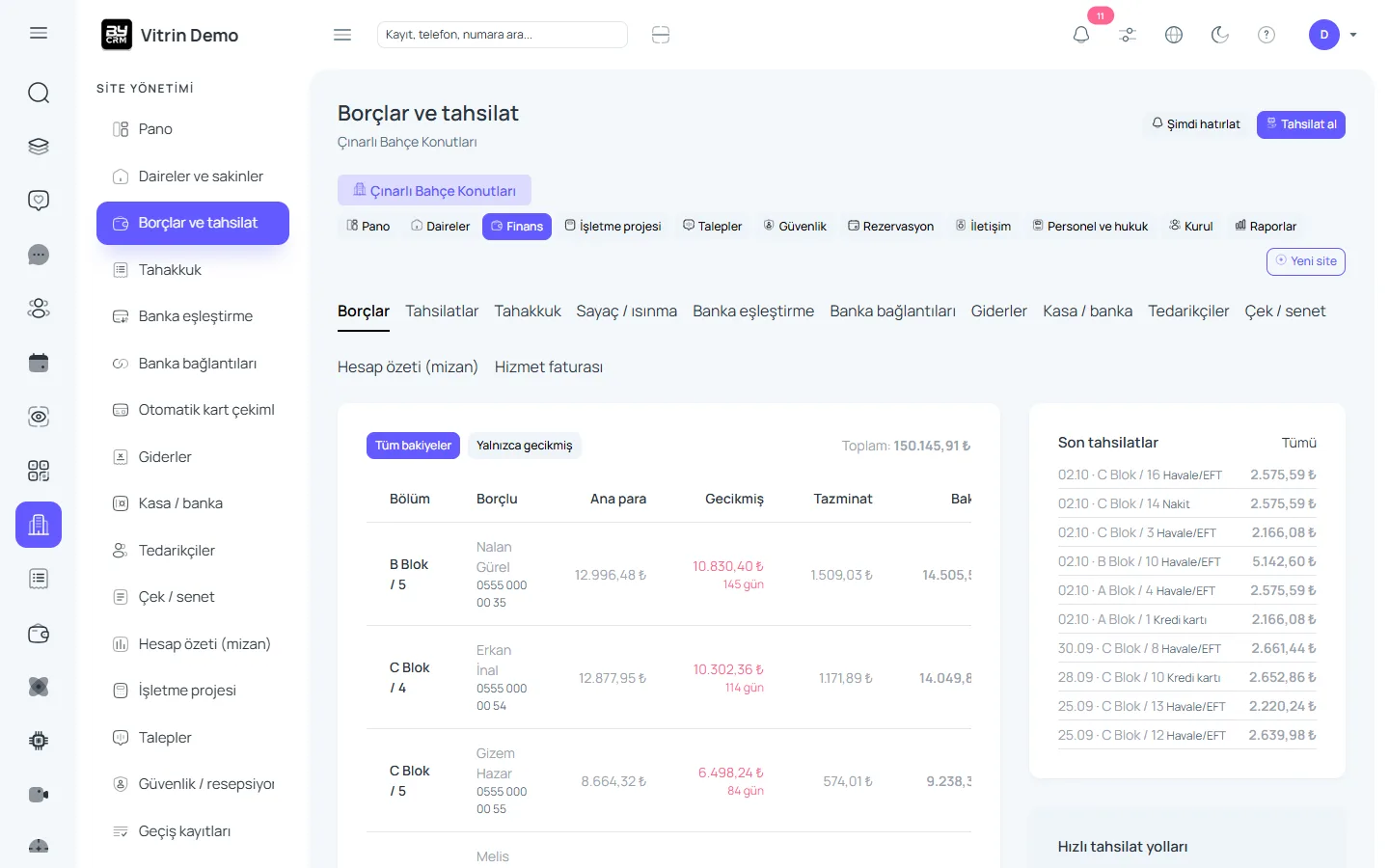This screenshot has width=1389, height=868.
Task: Open the Banka eşleştirme tab
Action: pos(753,312)
